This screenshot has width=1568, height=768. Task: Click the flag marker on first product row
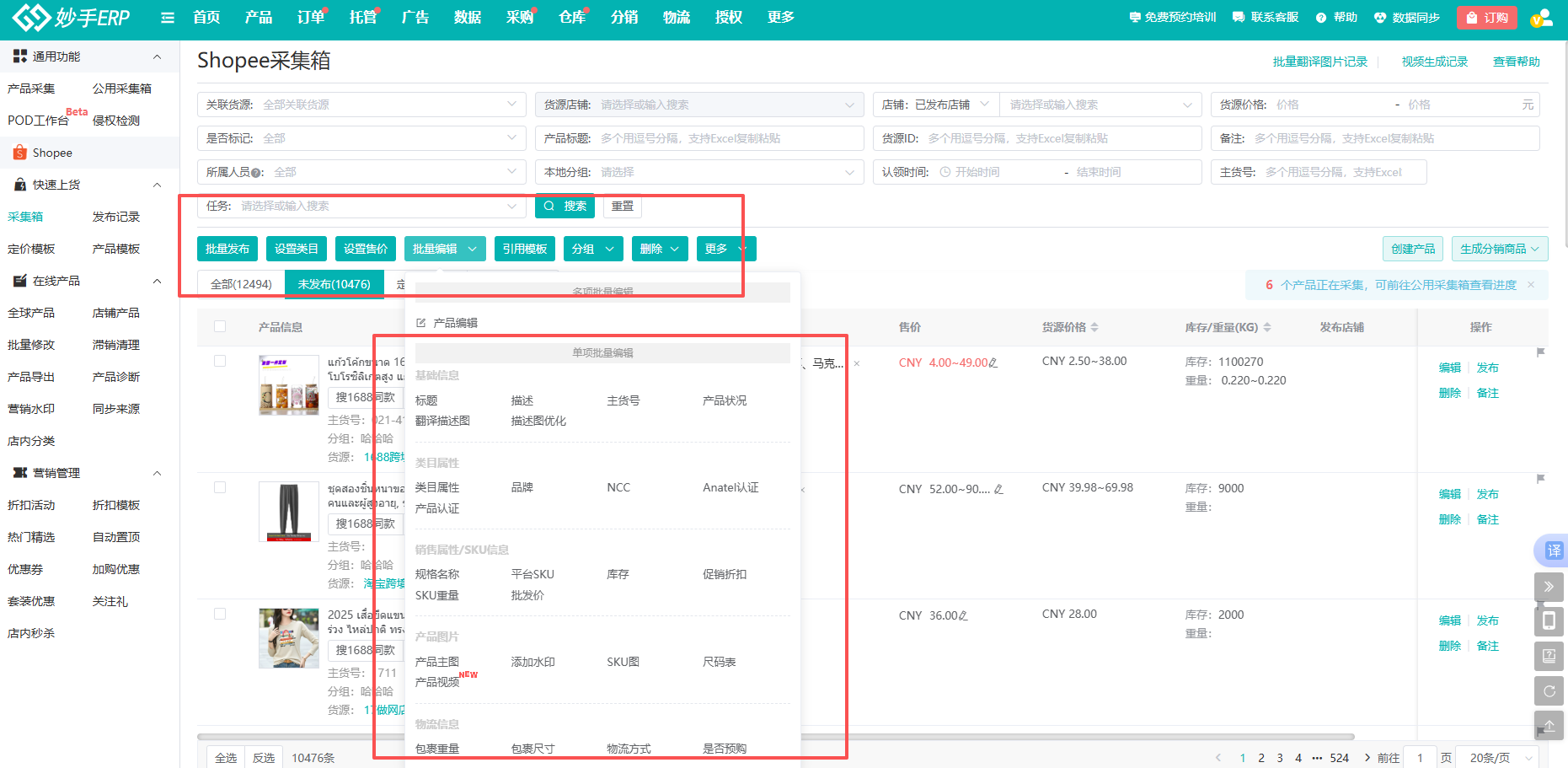point(1540,352)
